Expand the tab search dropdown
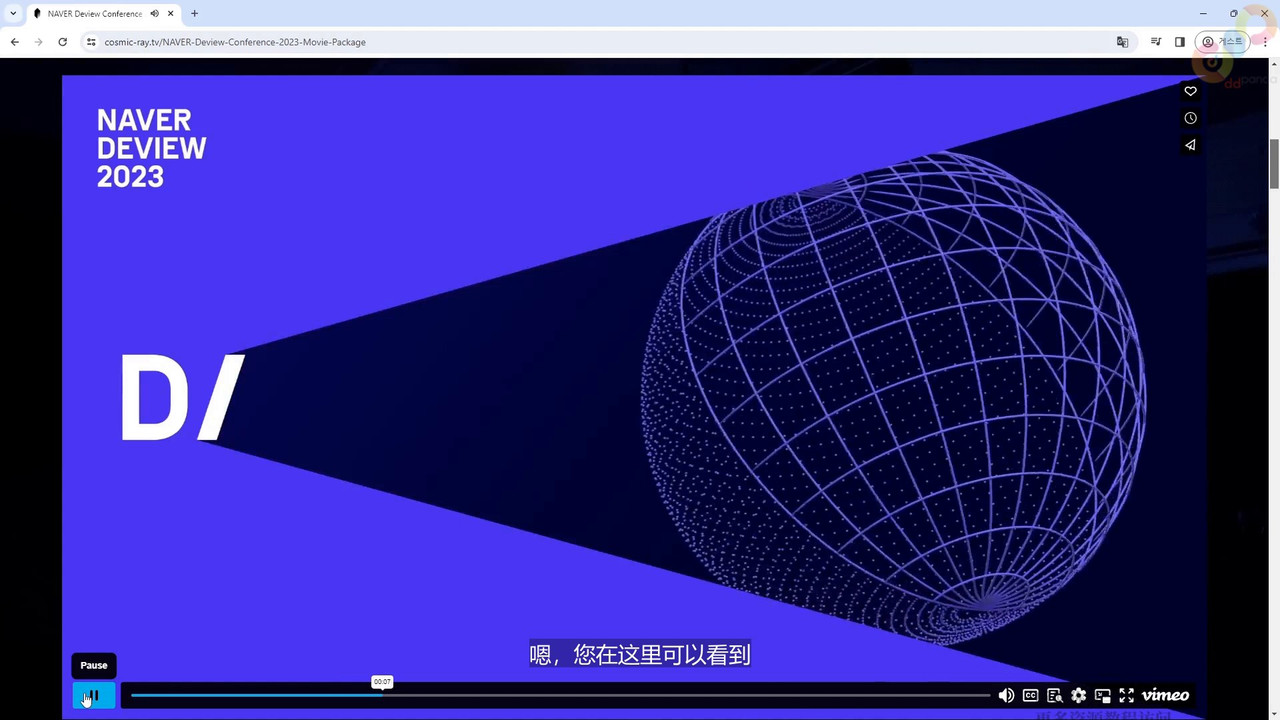The width and height of the screenshot is (1280, 720). tap(13, 14)
